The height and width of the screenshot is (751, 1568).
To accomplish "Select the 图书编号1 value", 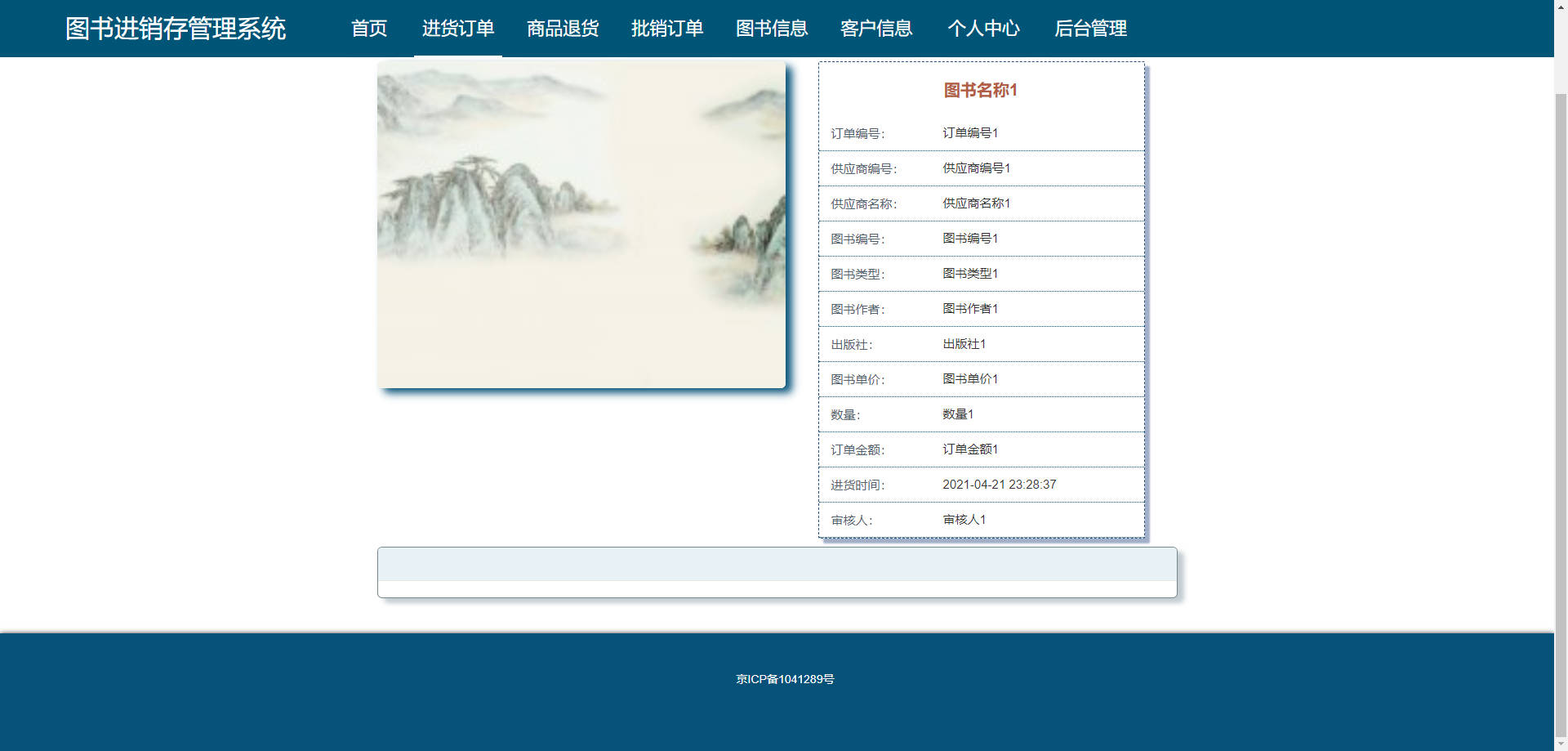I will [x=970, y=238].
